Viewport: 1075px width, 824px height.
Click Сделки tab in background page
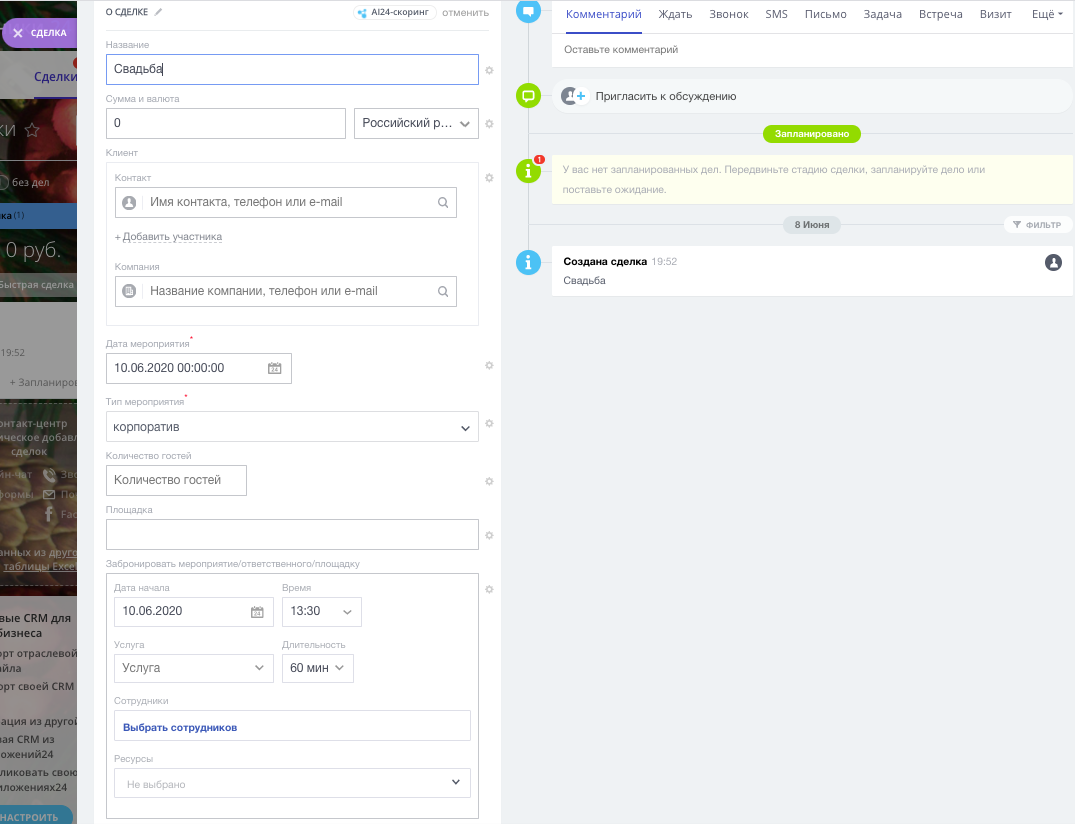click(55, 77)
